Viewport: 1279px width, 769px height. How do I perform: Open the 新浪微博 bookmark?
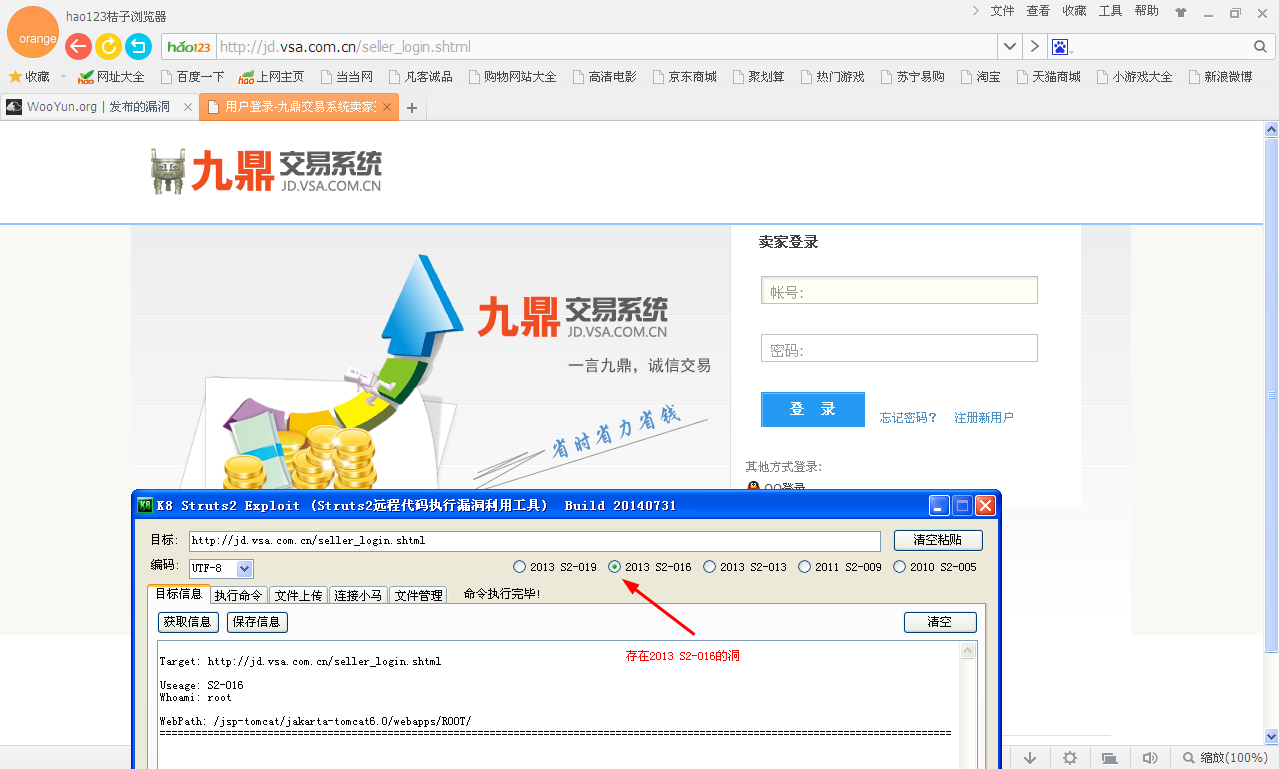pyautogui.click(x=1220, y=77)
